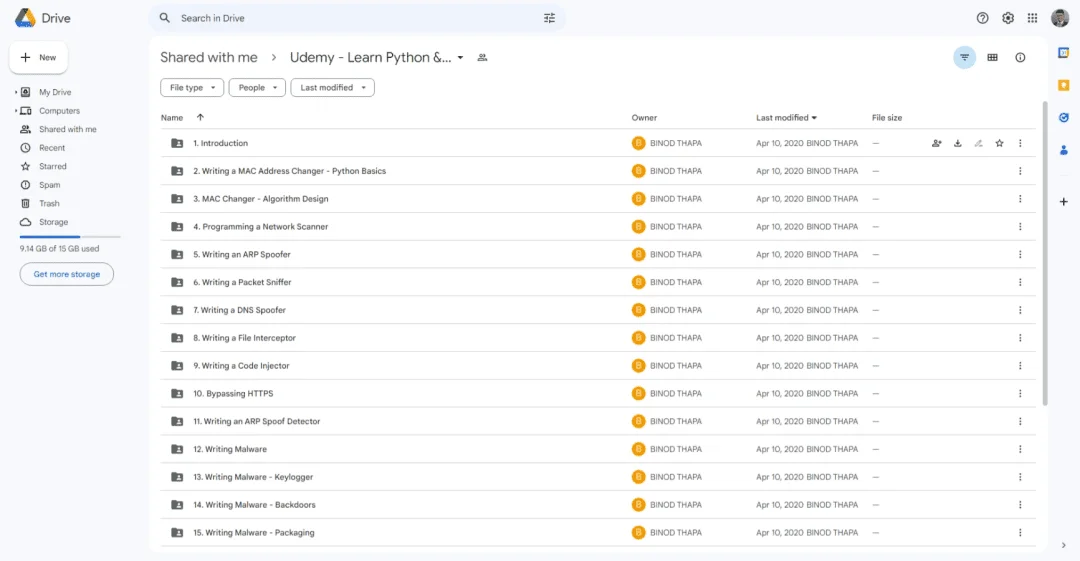
Task: Select folder 13. Writing Malware - Keylogger
Action: 598,477
